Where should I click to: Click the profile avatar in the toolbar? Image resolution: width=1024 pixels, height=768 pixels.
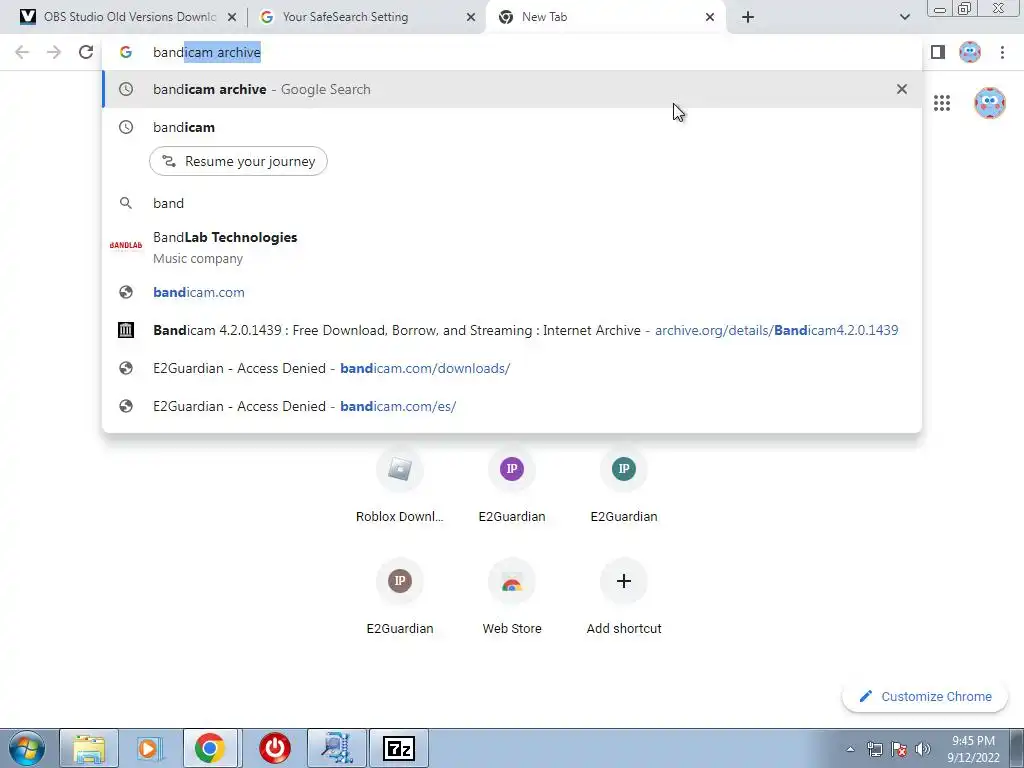click(970, 52)
